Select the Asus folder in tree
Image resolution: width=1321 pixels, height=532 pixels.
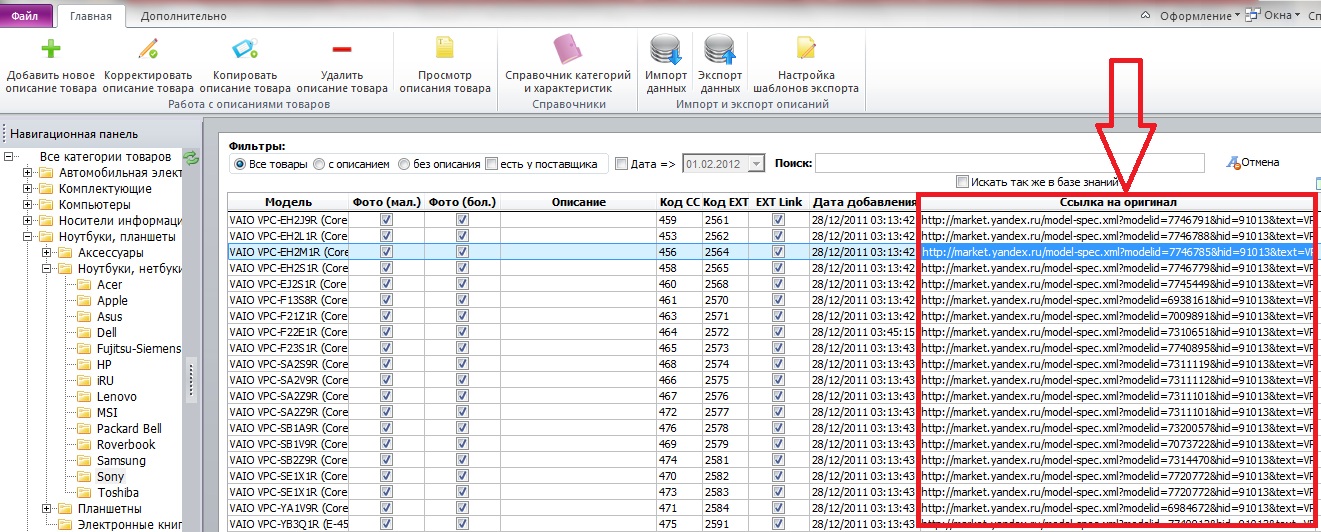(110, 317)
